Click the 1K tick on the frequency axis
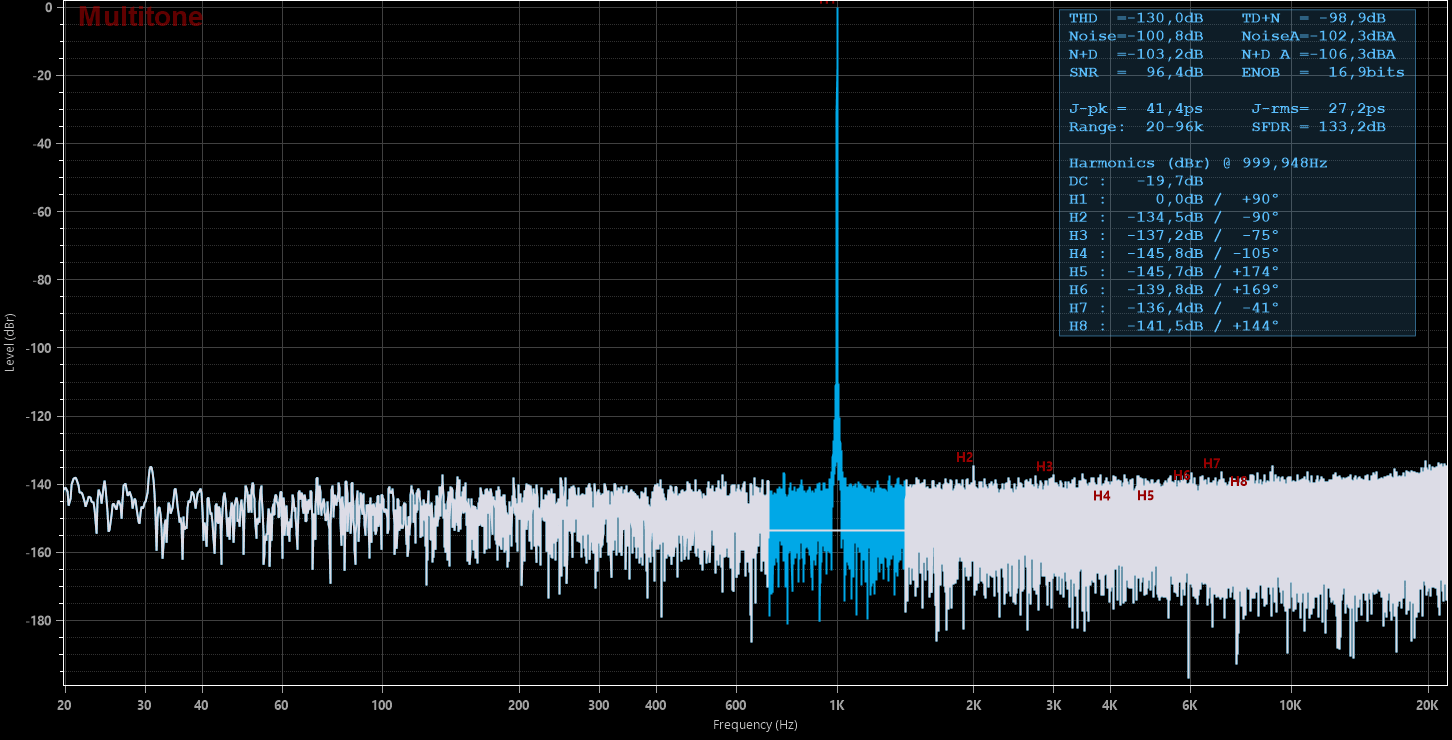The image size is (1452, 740). click(837, 705)
